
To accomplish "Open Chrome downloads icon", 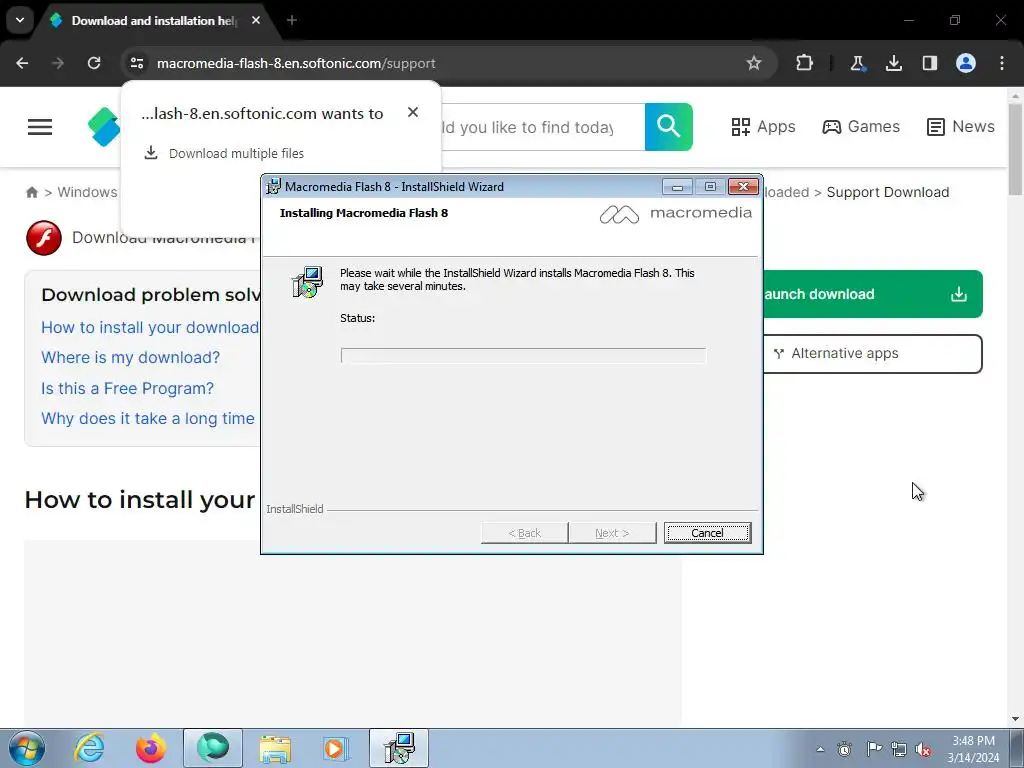I will pos(893,63).
